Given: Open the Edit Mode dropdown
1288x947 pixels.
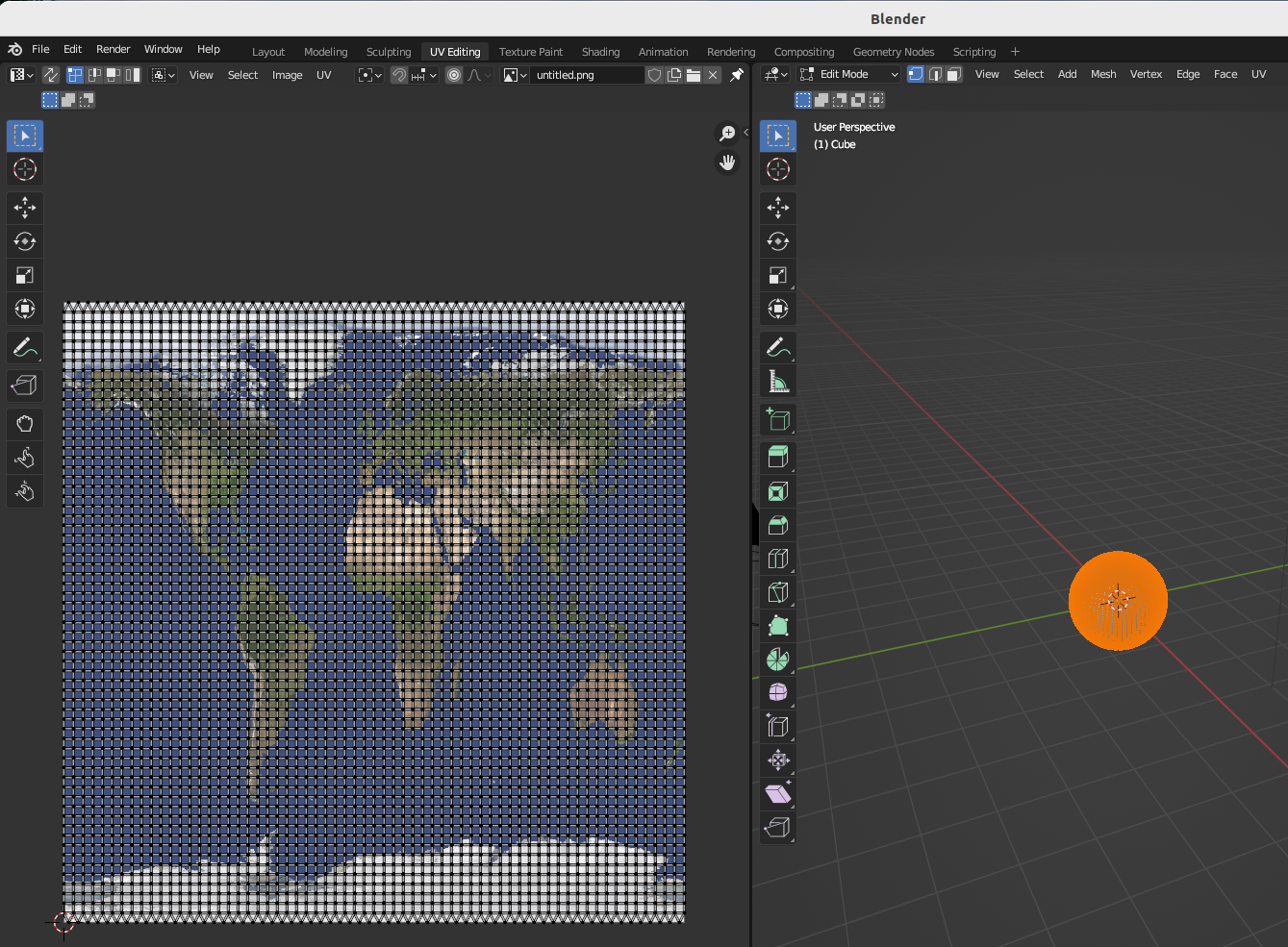Looking at the screenshot, I should (849, 74).
